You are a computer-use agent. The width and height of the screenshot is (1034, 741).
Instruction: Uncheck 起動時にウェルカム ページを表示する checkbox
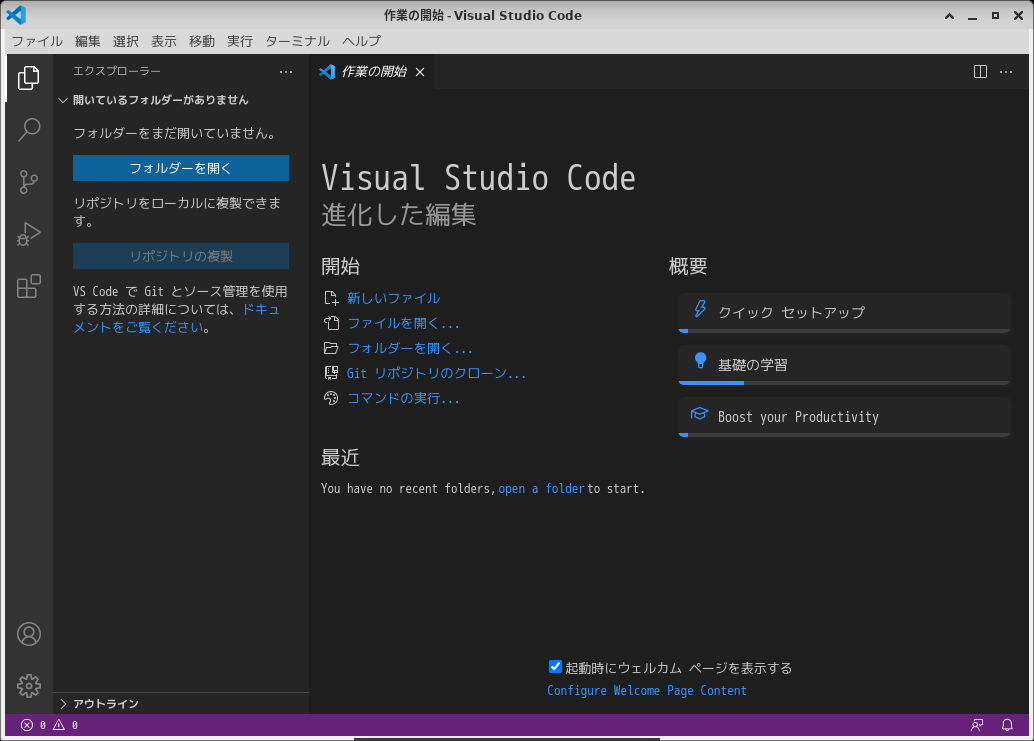click(x=555, y=667)
